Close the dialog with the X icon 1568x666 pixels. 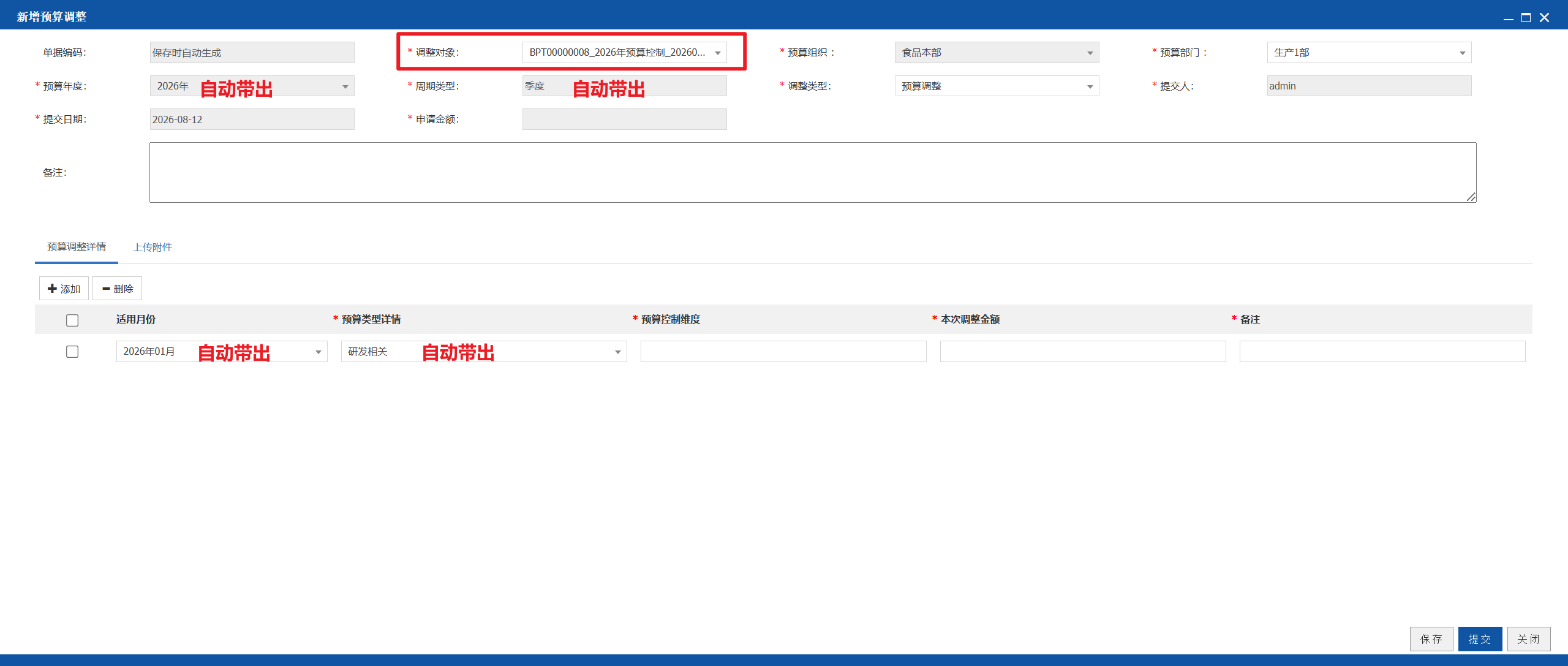click(x=1544, y=18)
